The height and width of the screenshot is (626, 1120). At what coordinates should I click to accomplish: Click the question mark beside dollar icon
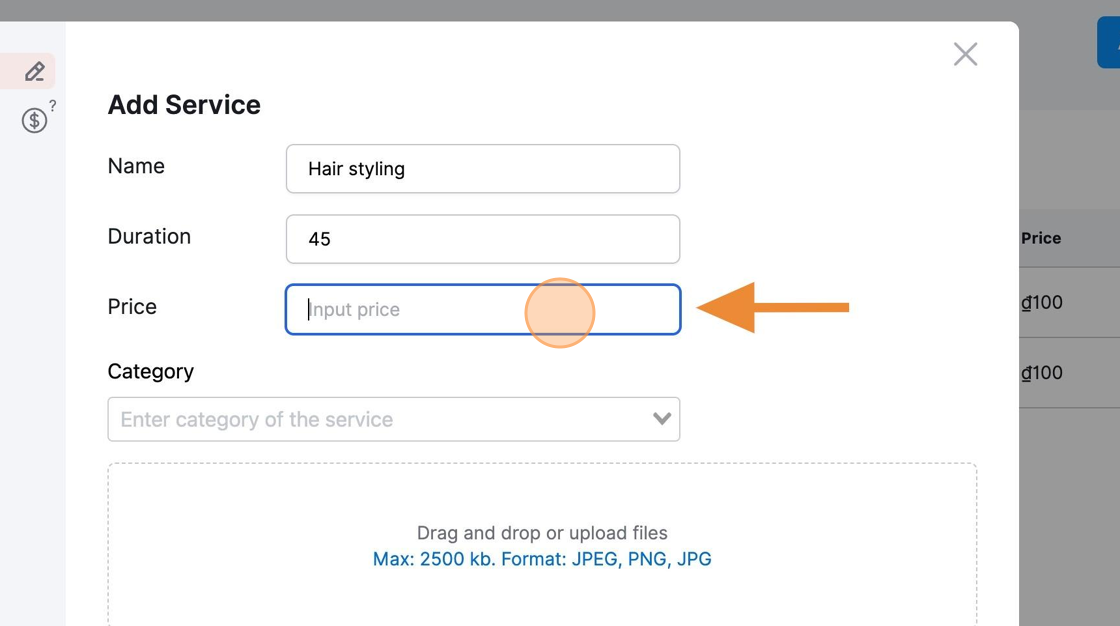coord(52,106)
